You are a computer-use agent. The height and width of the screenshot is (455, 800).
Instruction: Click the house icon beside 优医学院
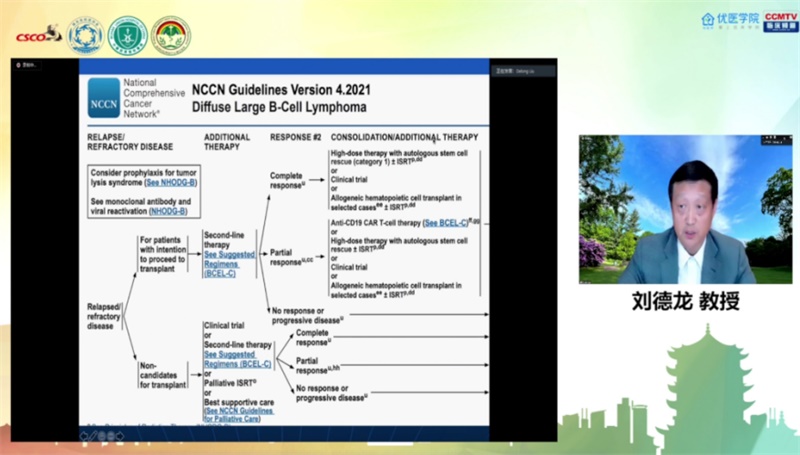pyautogui.click(x=708, y=20)
